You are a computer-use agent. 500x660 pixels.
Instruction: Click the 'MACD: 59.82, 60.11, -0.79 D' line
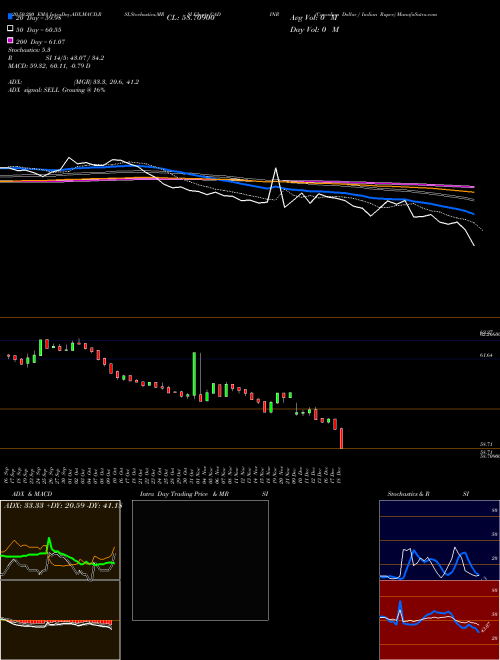tap(49, 66)
